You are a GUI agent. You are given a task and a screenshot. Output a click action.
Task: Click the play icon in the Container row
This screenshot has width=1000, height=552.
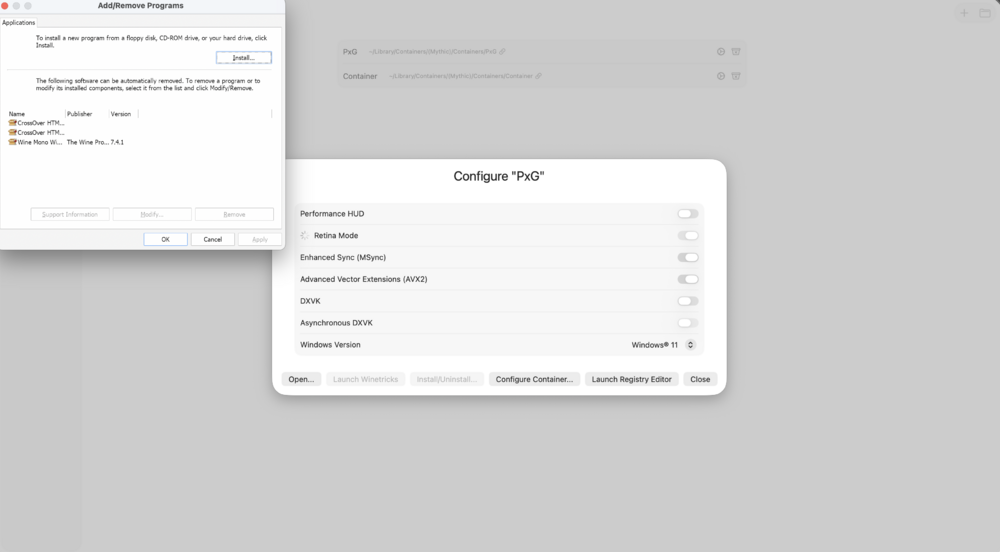pos(721,76)
